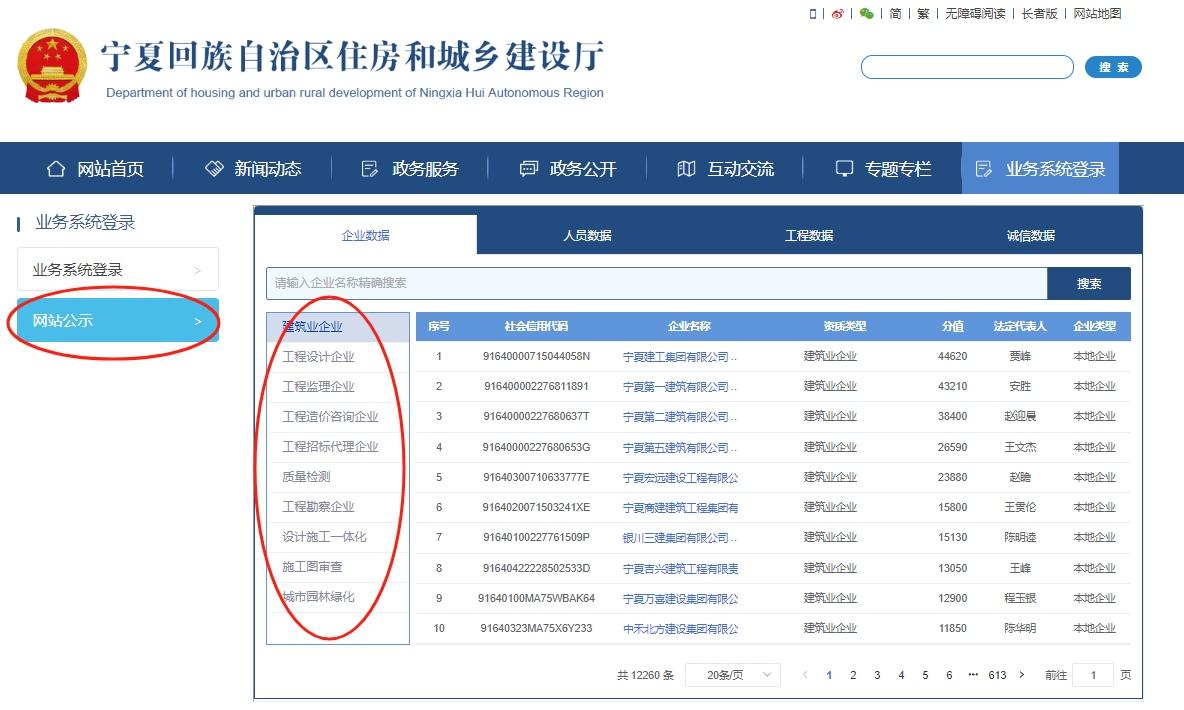Open the WeChat icon link
Image resolution: width=1184 pixels, height=710 pixels.
[x=866, y=14]
